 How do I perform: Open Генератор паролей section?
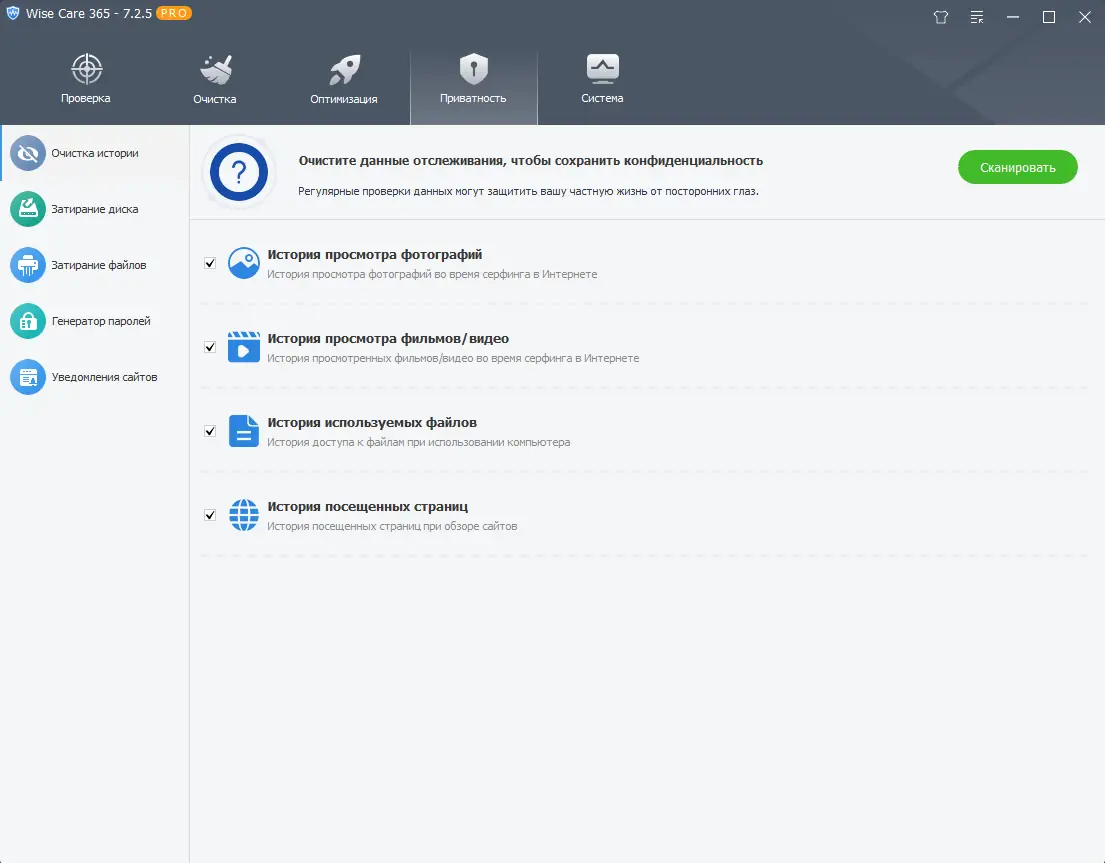tap(94, 321)
